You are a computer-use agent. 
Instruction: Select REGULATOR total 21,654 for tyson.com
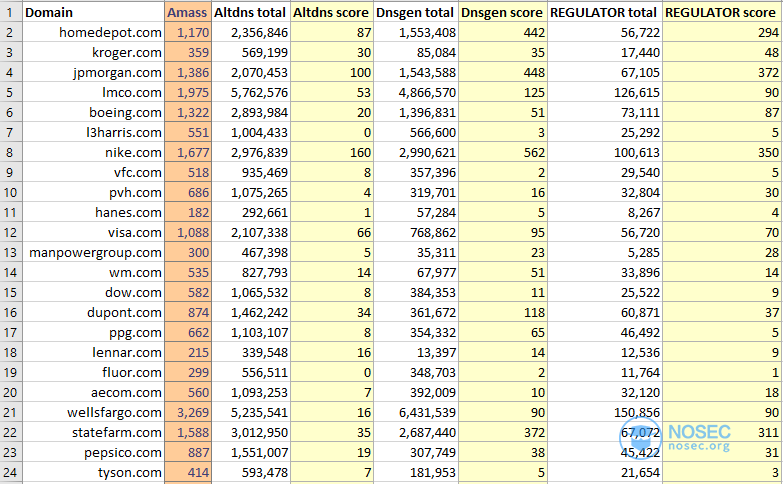(x=605, y=472)
